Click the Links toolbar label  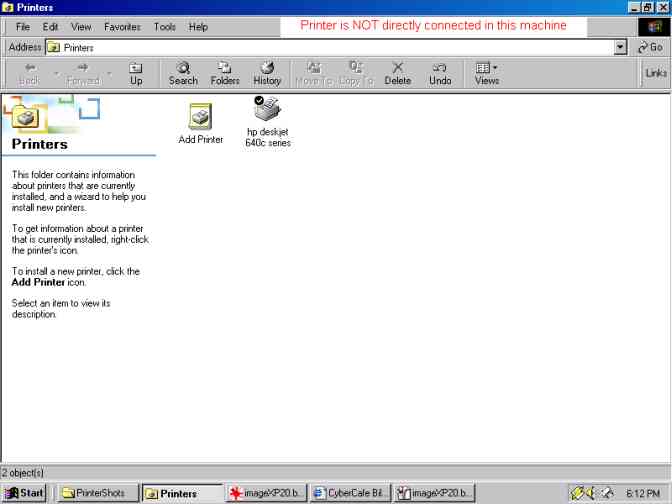(656, 73)
